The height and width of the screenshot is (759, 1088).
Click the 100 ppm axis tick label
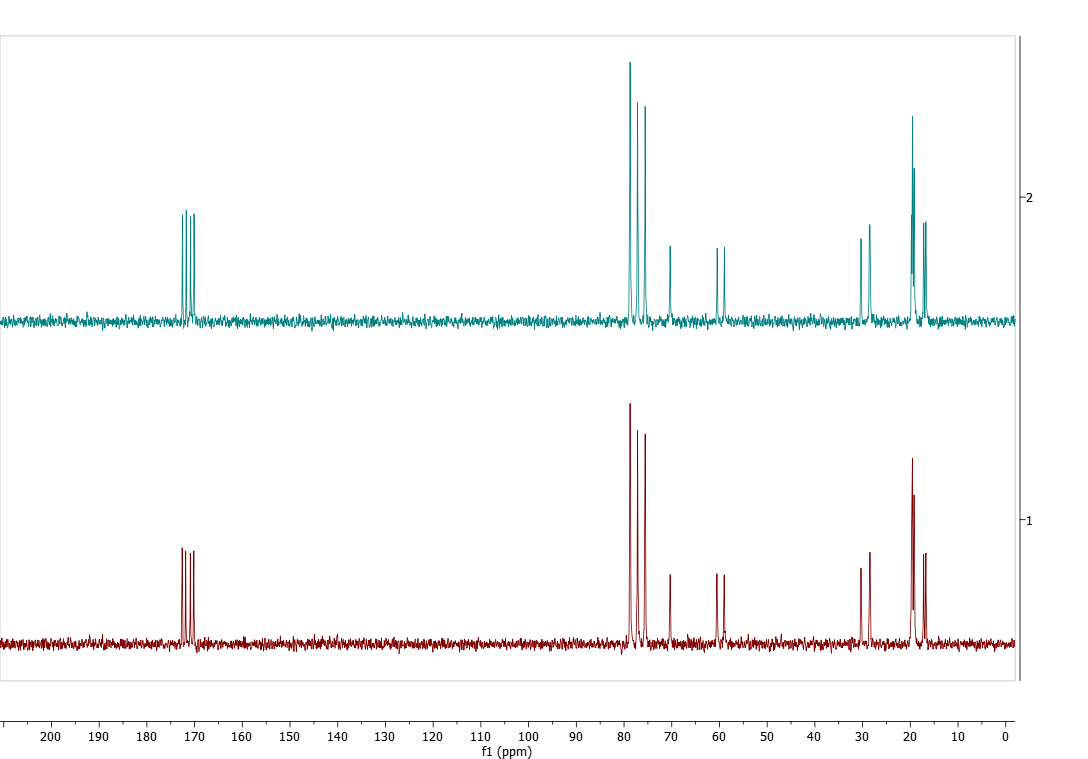click(x=528, y=737)
